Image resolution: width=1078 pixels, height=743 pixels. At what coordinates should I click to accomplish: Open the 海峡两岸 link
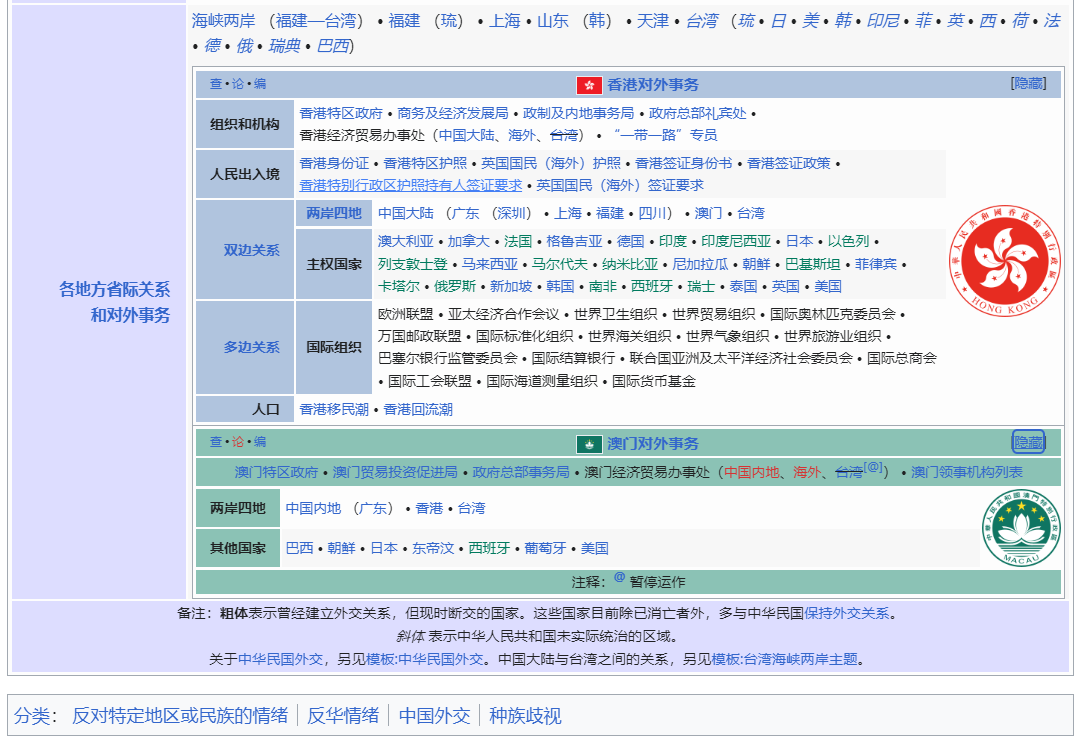(223, 21)
